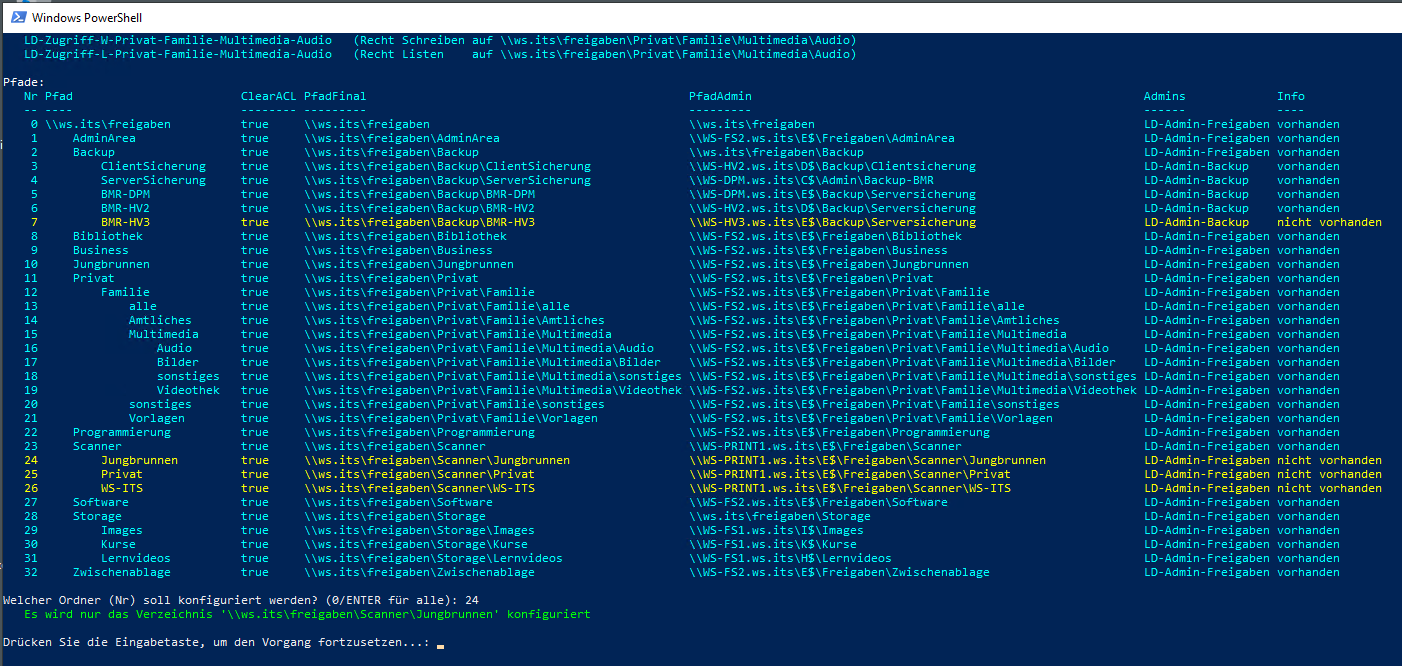Click 'Amtliches' entry in the Pfad column
Screen dimensions: 1402x666
coord(160,320)
